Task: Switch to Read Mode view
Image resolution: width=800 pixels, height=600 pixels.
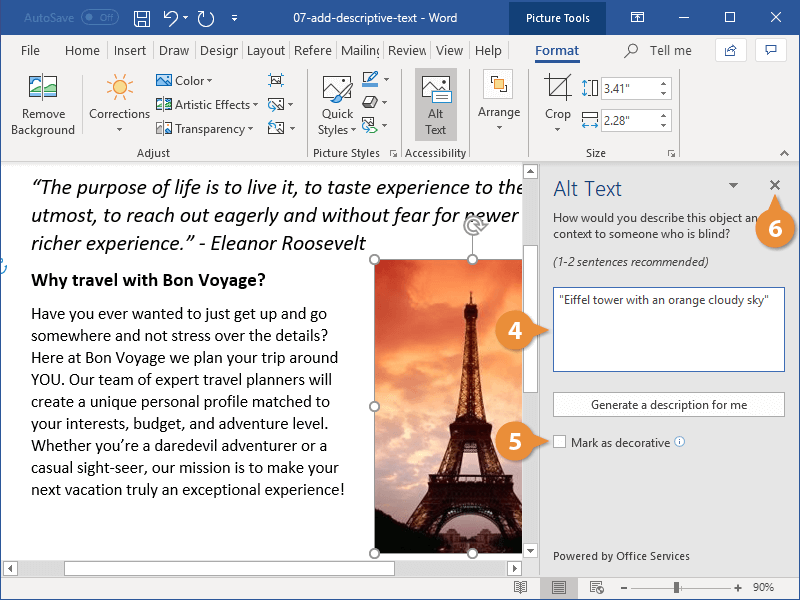Action: (520, 588)
